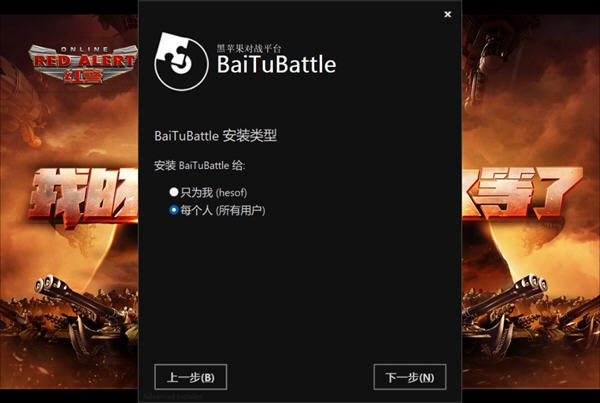Continue with the 下一步(N) button

[x=410, y=377]
